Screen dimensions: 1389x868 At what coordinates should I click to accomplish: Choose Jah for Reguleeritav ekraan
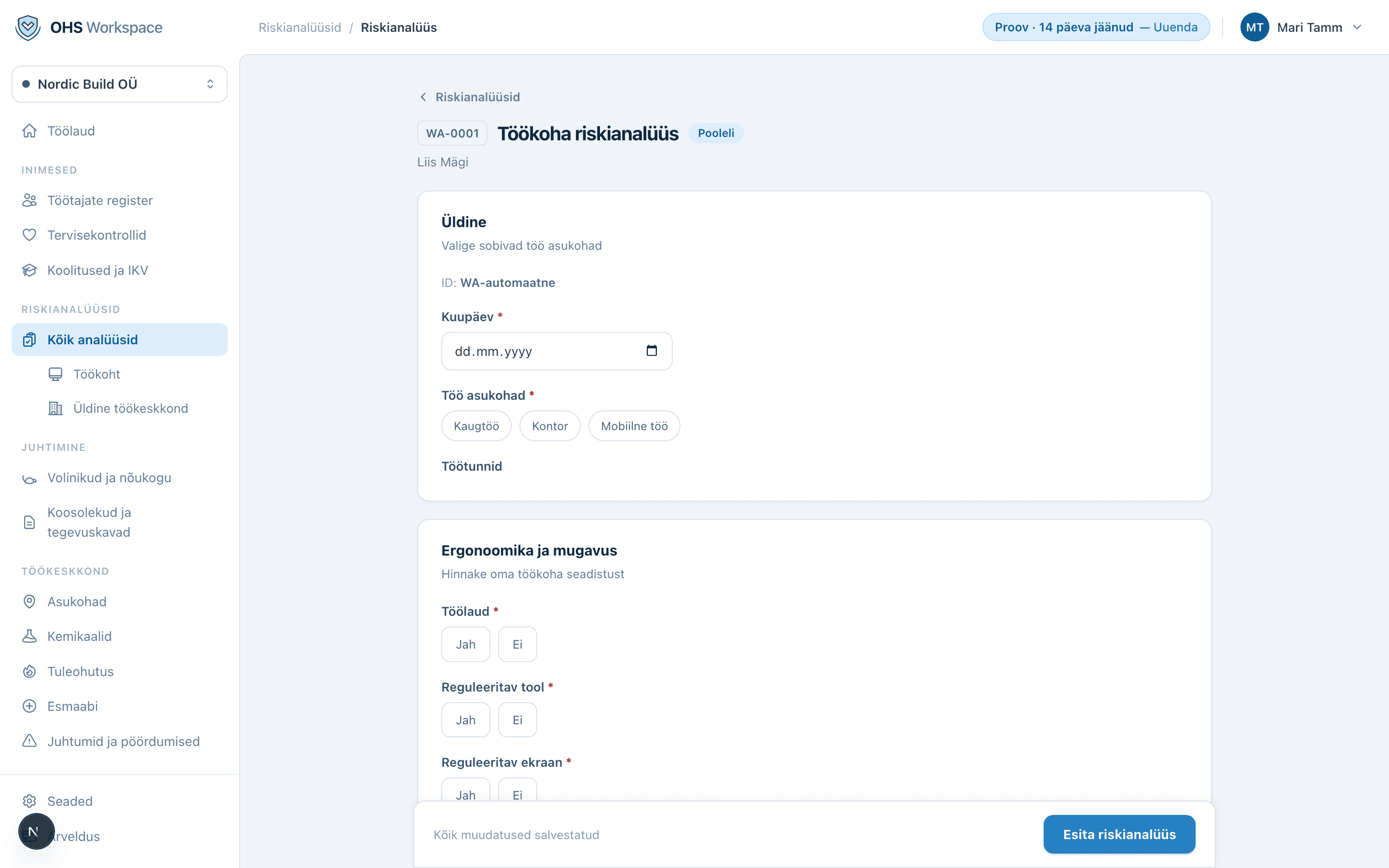coord(465,790)
